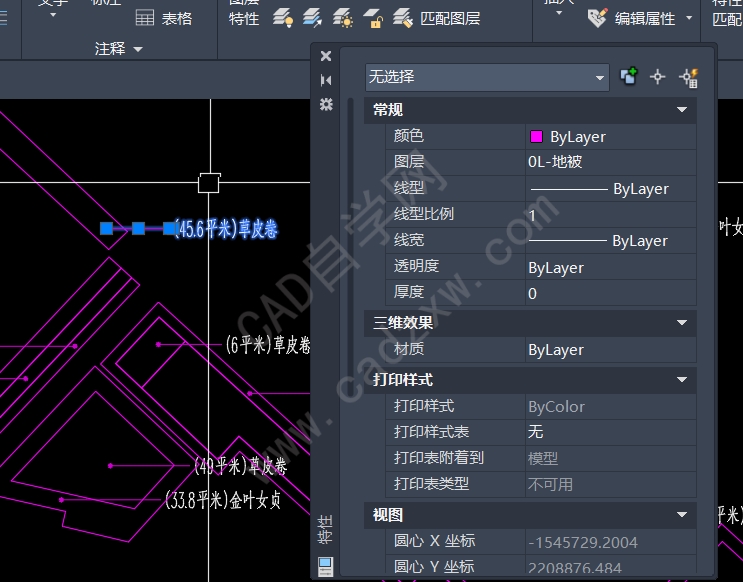Click the 厚度 value field

[610, 293]
